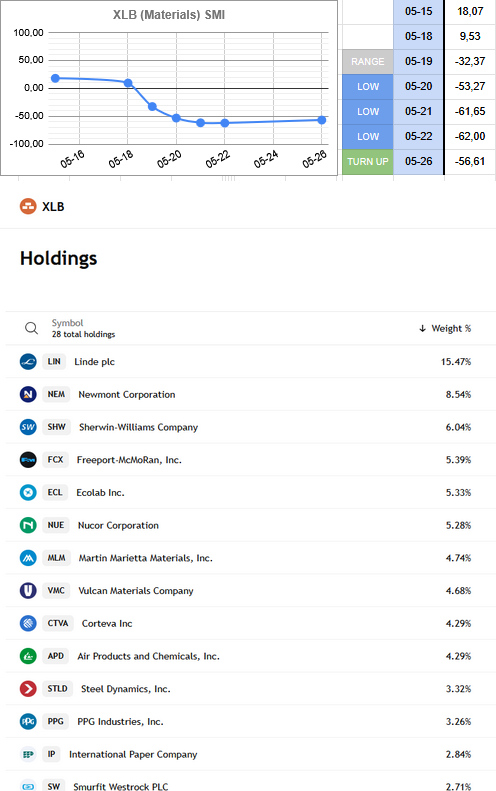Open the MLM ticker badge
Image resolution: width=496 pixels, height=791 pixels.
[57, 558]
